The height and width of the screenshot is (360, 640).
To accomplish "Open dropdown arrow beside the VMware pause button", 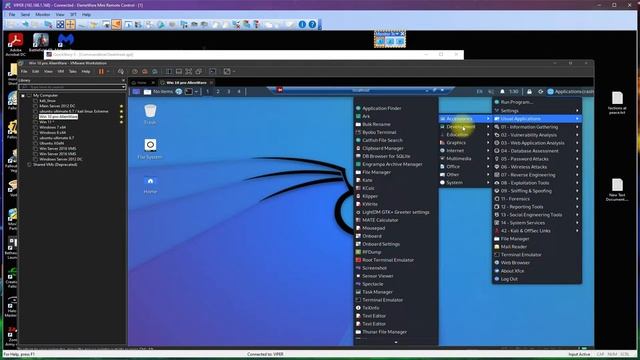I will pyautogui.click(x=108, y=71).
